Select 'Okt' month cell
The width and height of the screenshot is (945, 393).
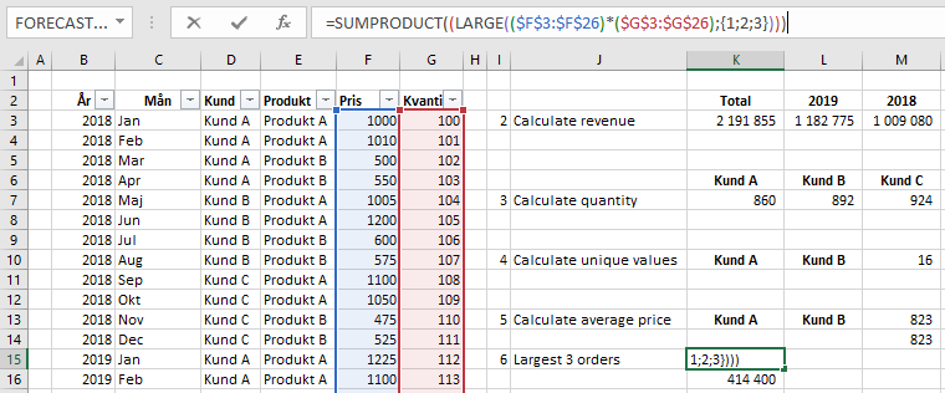[x=159, y=300]
